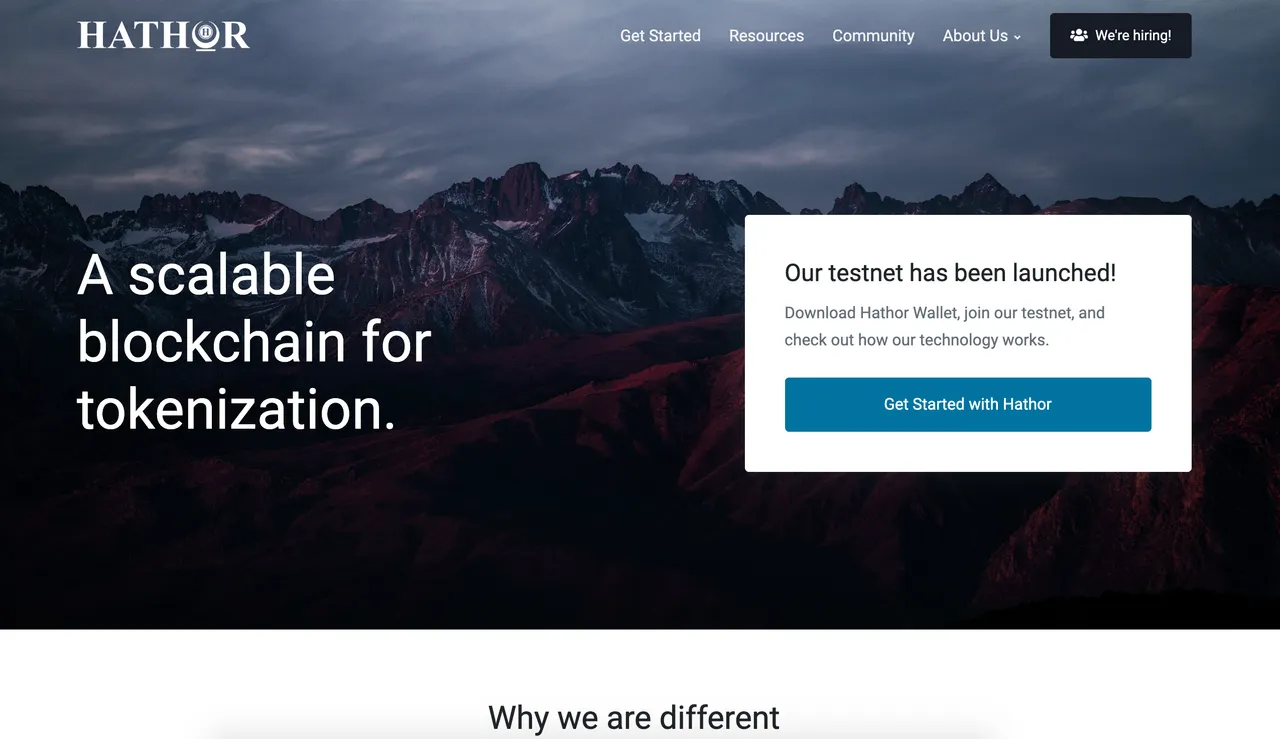This screenshot has height=739, width=1280.
Task: Click the 'check out how our technology works' line
Action: [916, 340]
